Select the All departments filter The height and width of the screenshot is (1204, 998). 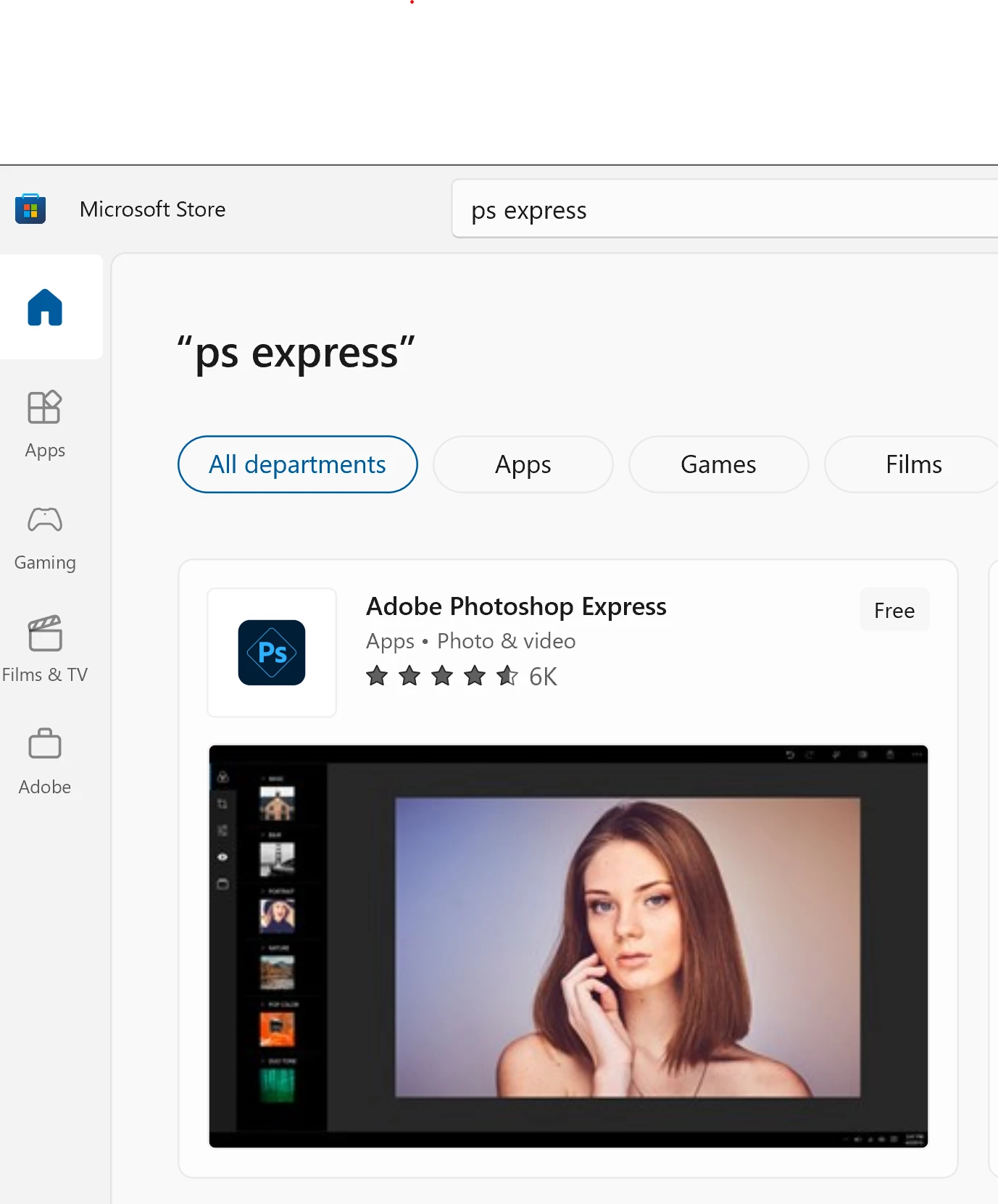(298, 464)
